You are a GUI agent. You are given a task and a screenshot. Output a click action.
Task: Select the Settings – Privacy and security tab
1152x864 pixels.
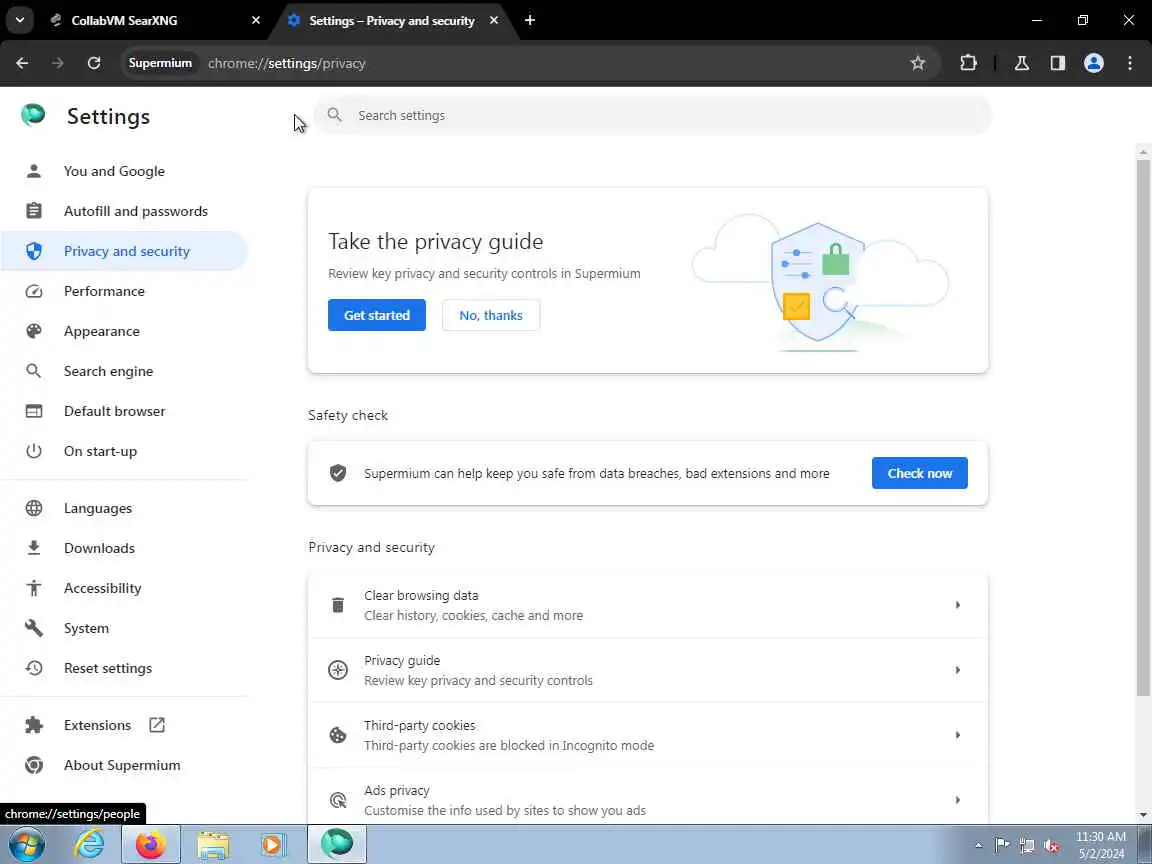[392, 21]
